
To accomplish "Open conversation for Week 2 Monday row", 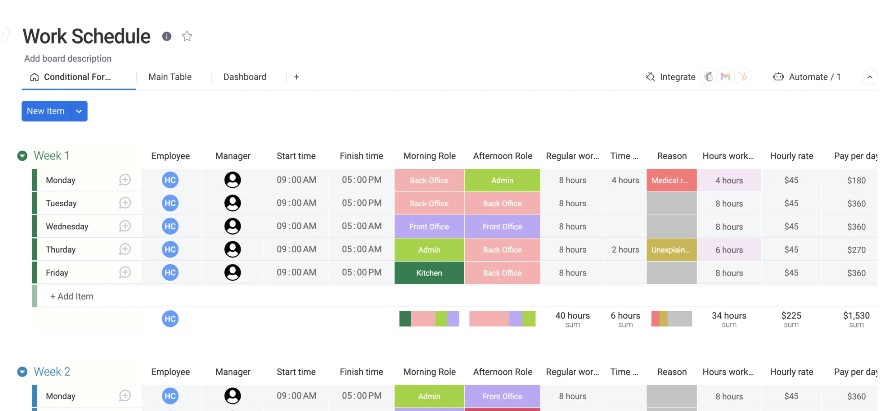I will [x=125, y=396].
